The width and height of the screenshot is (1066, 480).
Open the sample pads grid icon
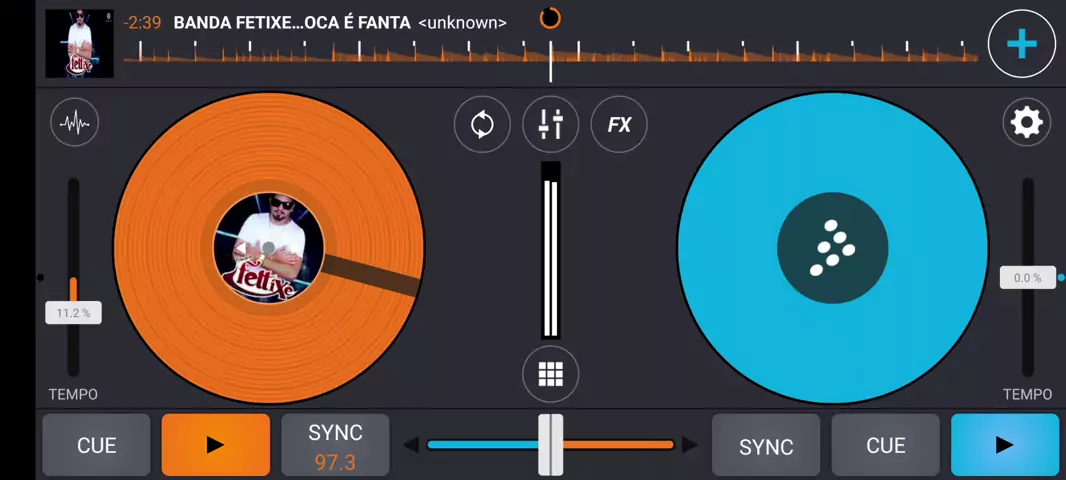pos(550,374)
